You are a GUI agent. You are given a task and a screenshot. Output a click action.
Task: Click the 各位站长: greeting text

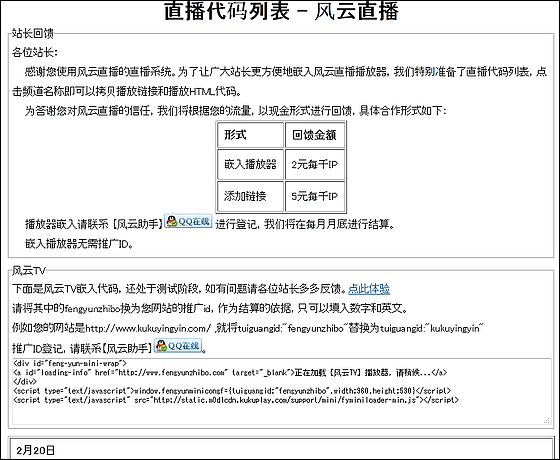click(x=35, y=52)
